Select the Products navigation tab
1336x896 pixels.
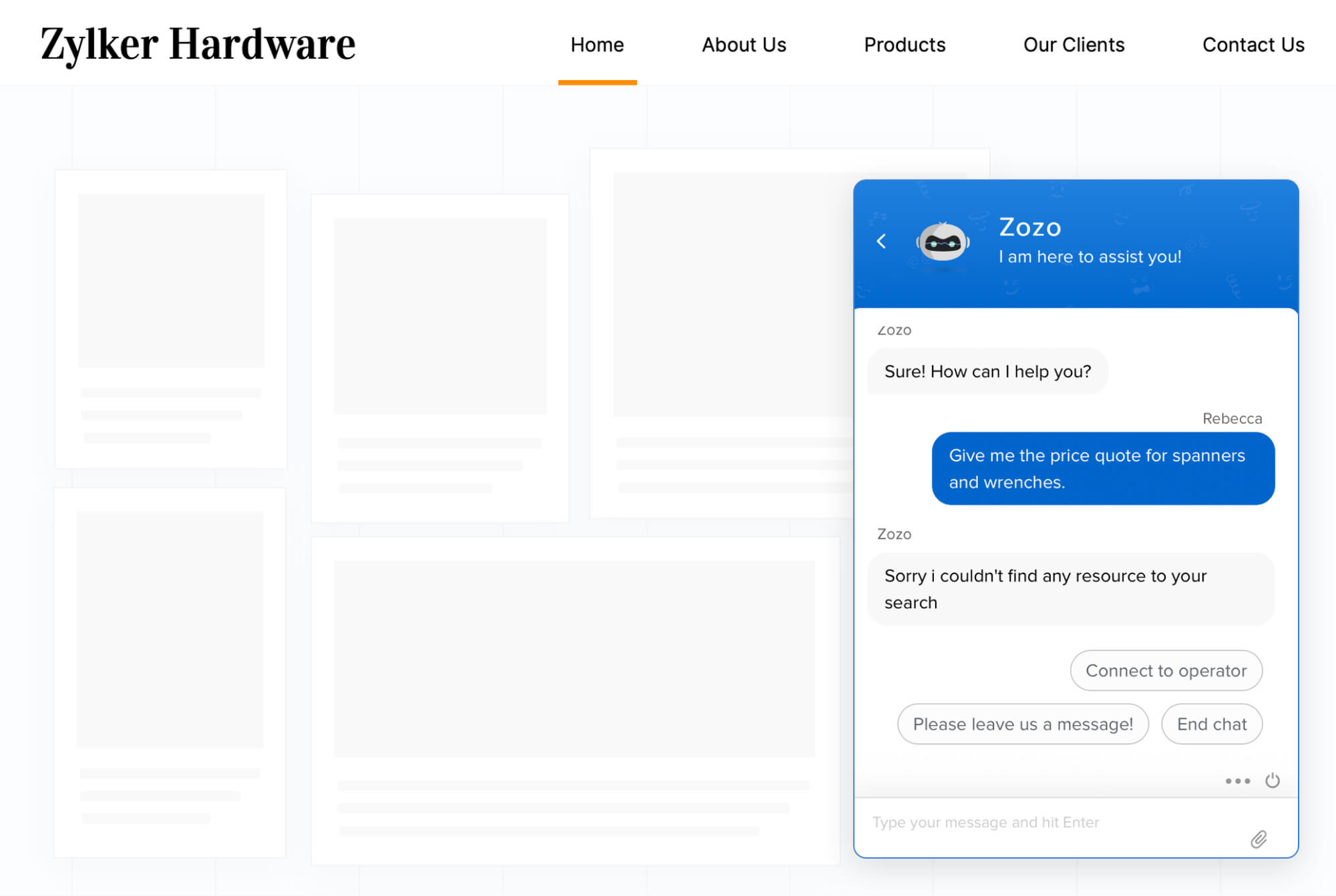[905, 44]
